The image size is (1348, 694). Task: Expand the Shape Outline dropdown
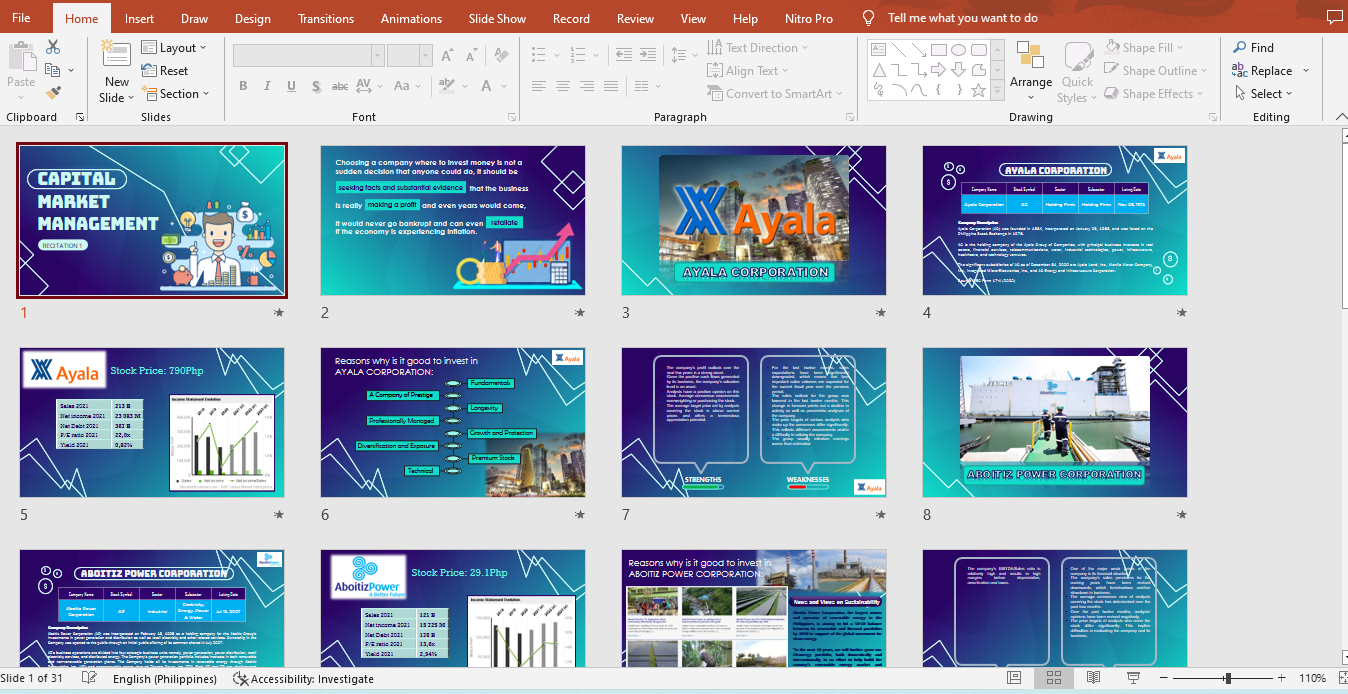point(1156,71)
